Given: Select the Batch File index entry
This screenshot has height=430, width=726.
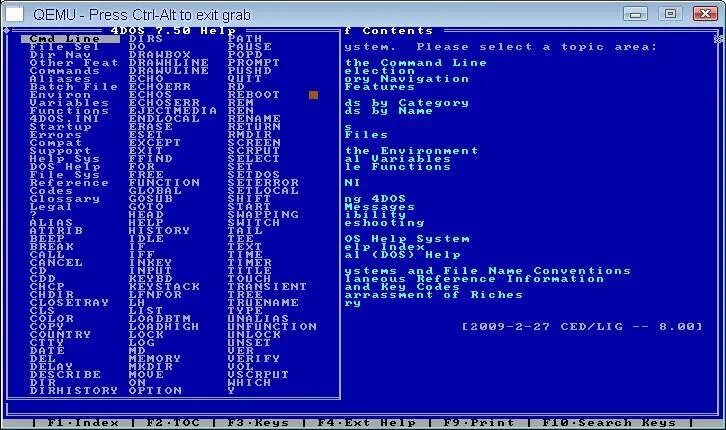Looking at the screenshot, I should (x=74, y=87).
